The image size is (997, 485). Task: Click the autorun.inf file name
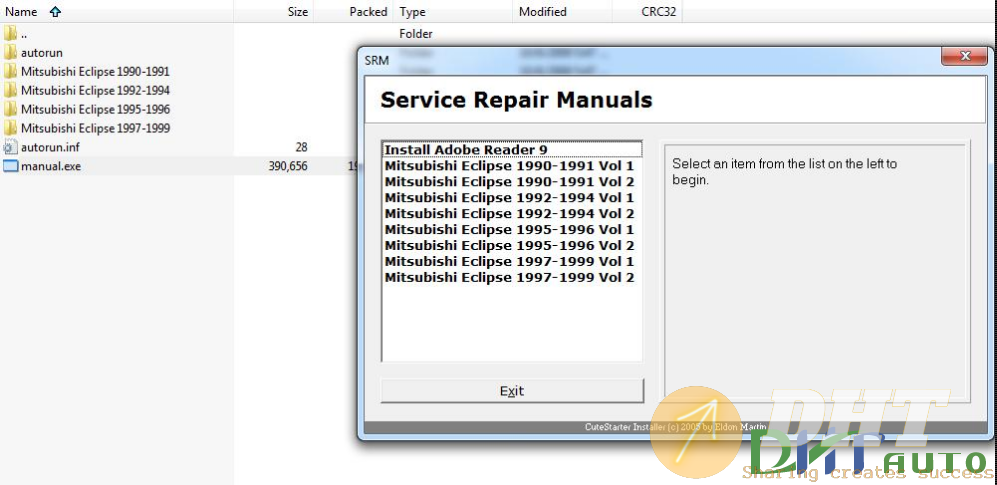(50, 147)
